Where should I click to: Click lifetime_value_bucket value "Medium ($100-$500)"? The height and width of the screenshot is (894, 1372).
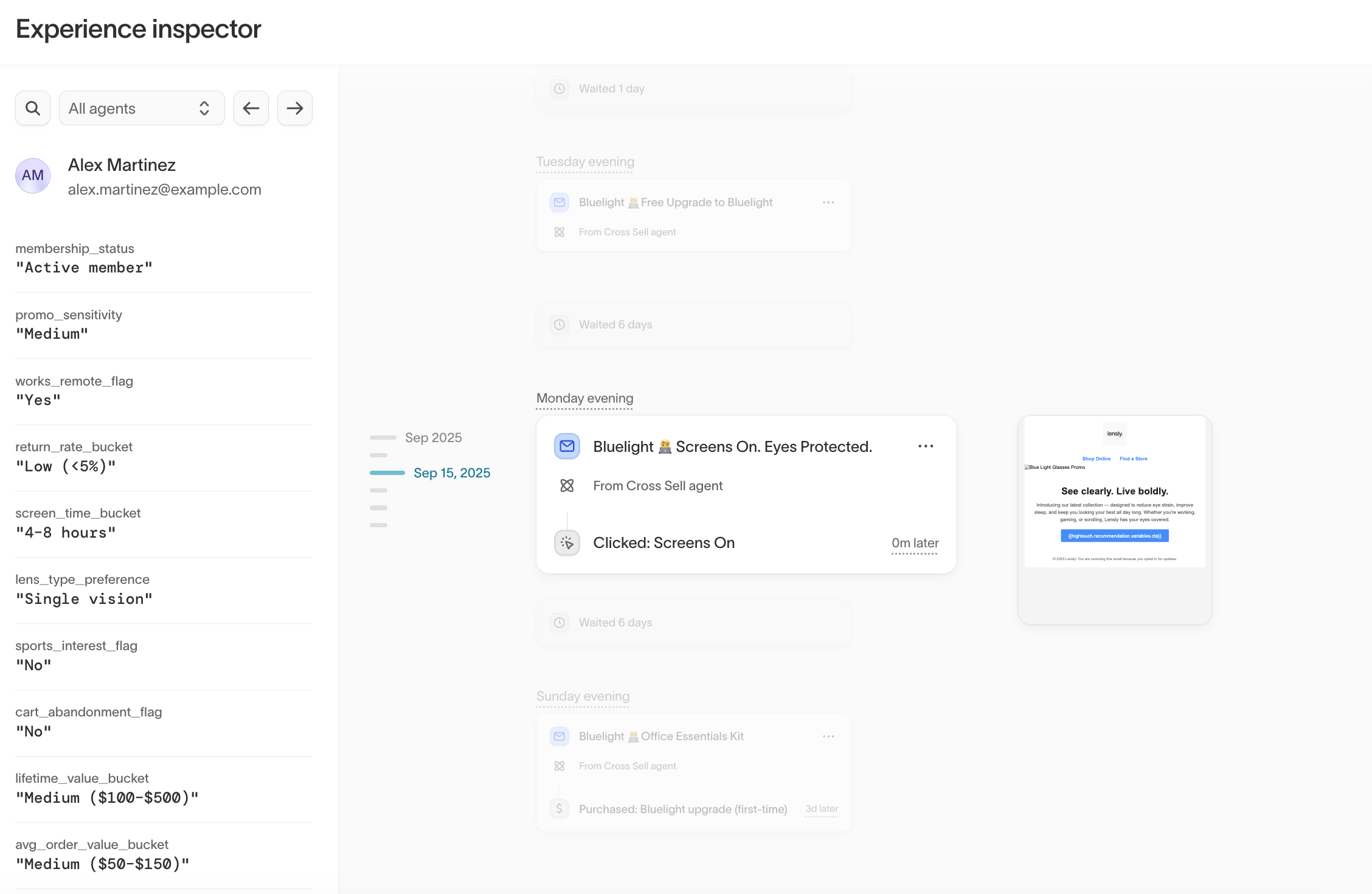click(x=107, y=798)
